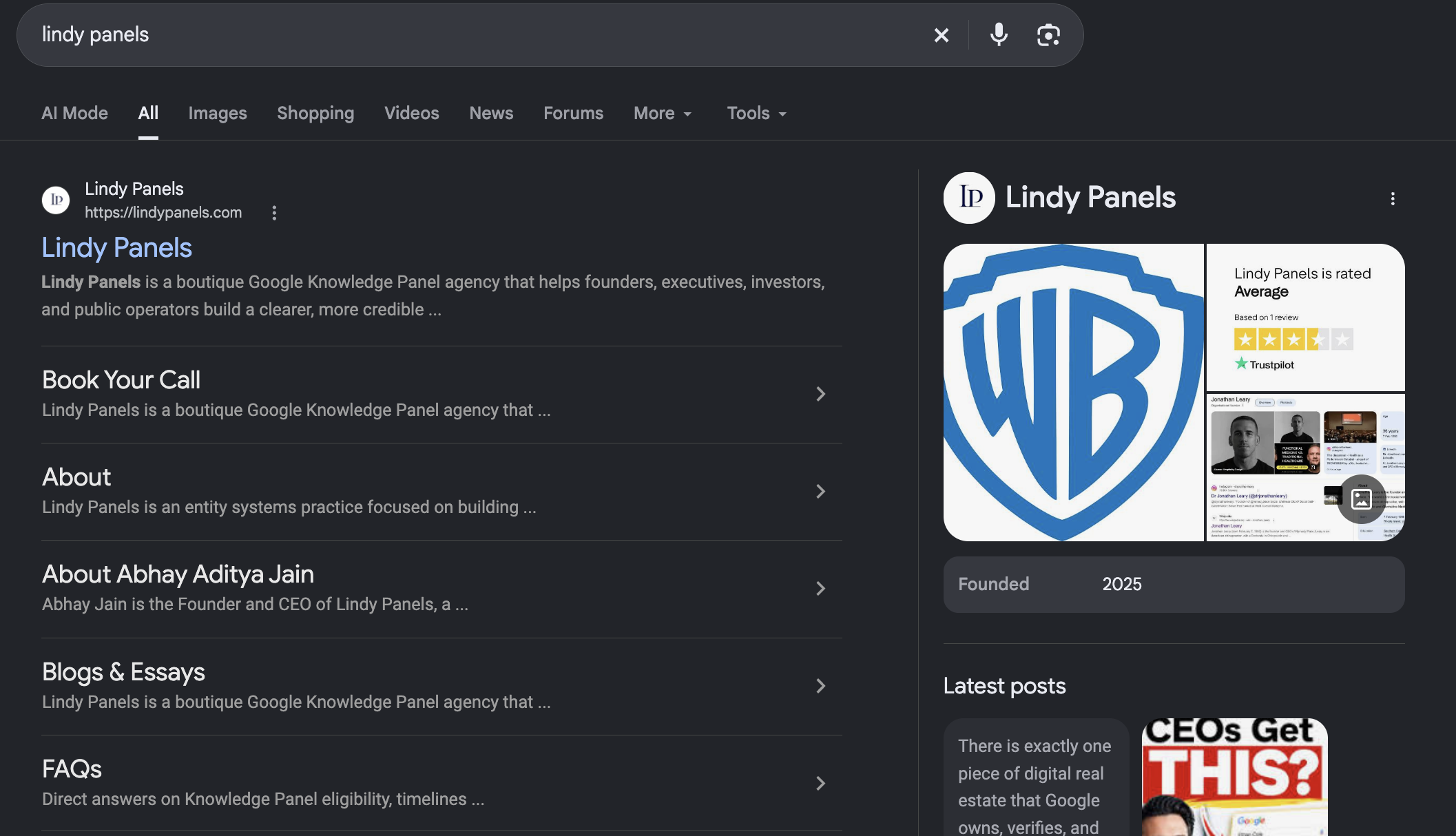Open the Shopping tab
This screenshot has width=1456, height=836.
coord(315,113)
